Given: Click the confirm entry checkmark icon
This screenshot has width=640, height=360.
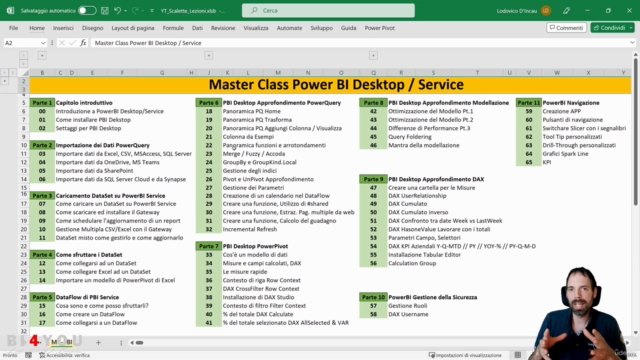Looking at the screenshot, I should (72, 43).
